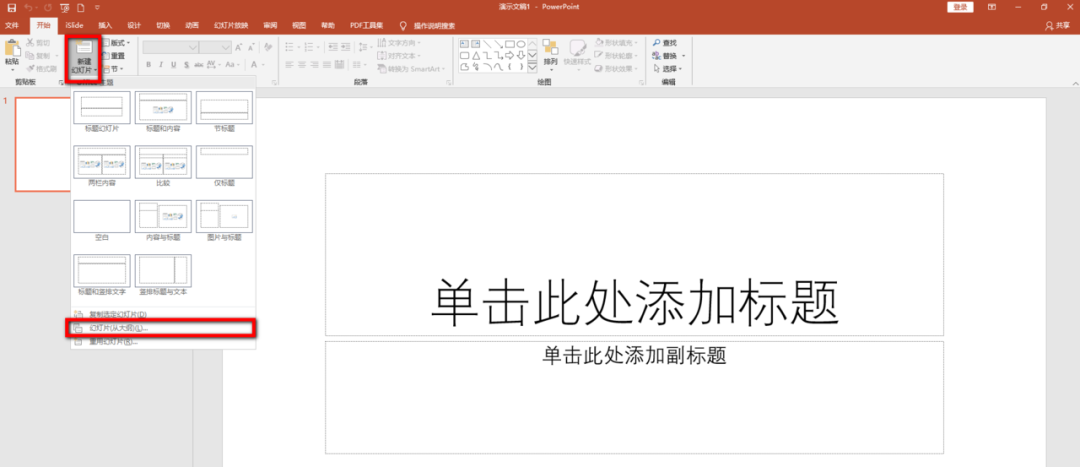This screenshot has width=1080, height=467.
Task: Open the Layout (版式) dropdown
Action: [x=117, y=43]
